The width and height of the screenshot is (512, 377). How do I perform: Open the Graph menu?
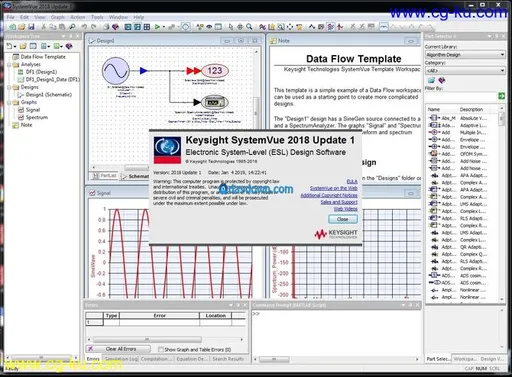[x=58, y=17]
